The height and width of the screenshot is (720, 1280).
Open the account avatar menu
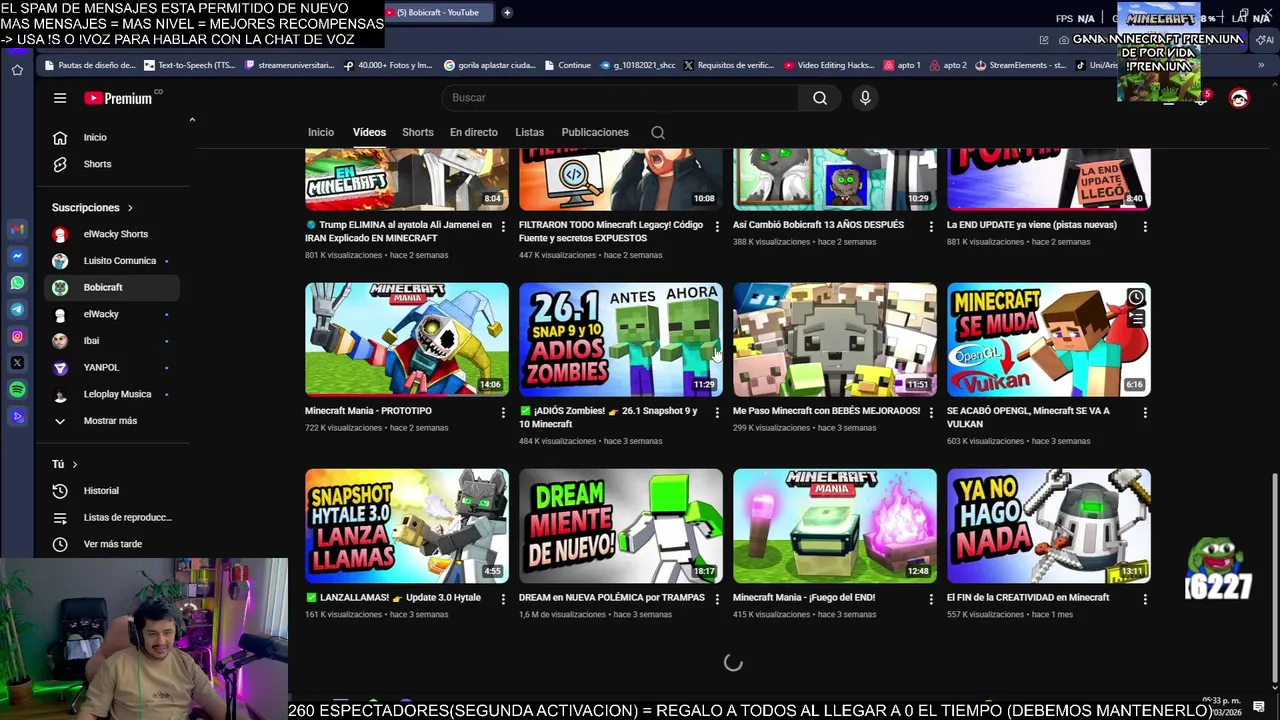pyautogui.click(x=1239, y=98)
